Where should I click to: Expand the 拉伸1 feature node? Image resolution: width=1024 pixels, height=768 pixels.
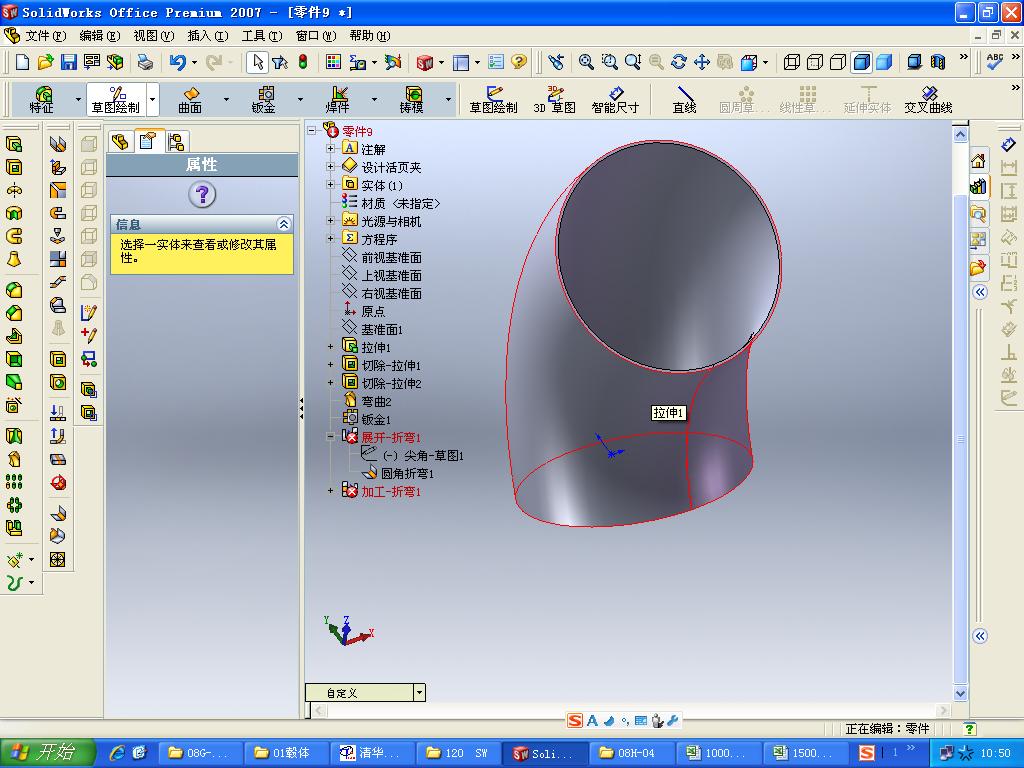(x=330, y=347)
